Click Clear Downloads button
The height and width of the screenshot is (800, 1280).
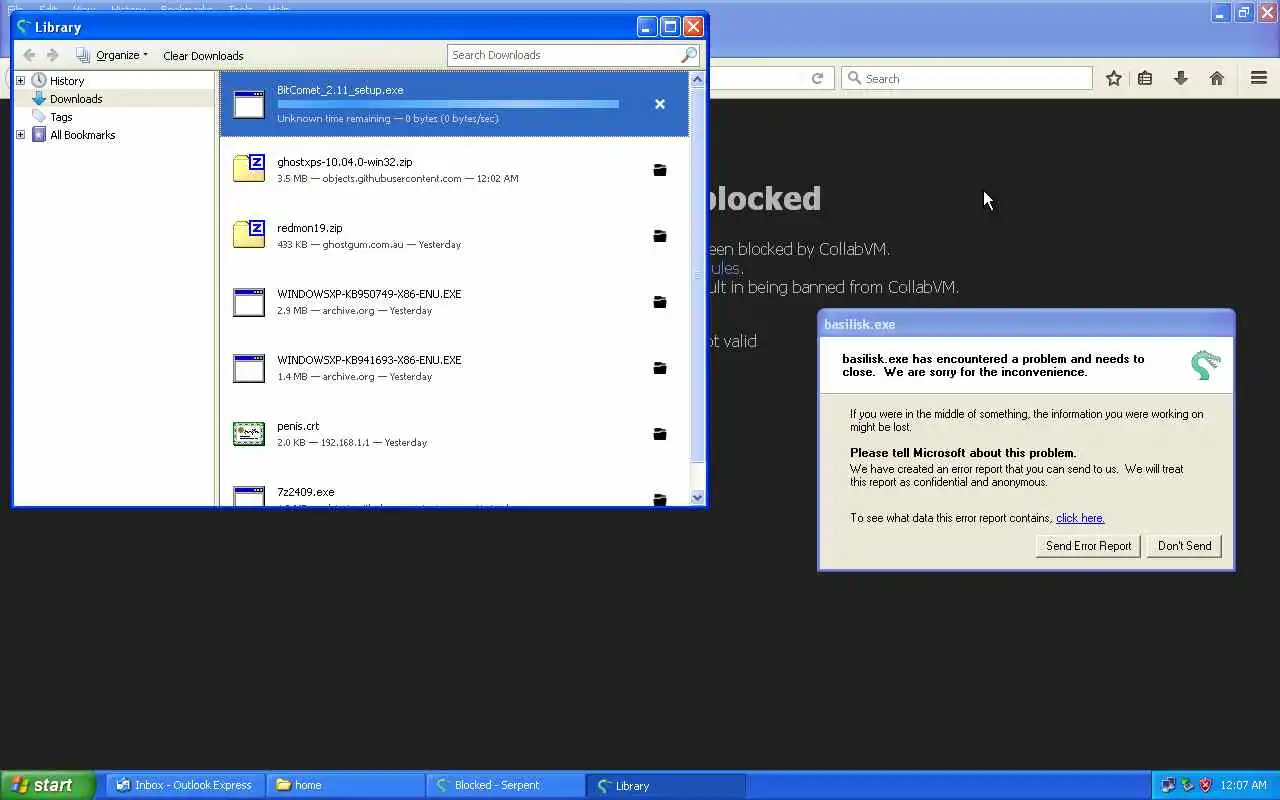pyautogui.click(x=203, y=56)
